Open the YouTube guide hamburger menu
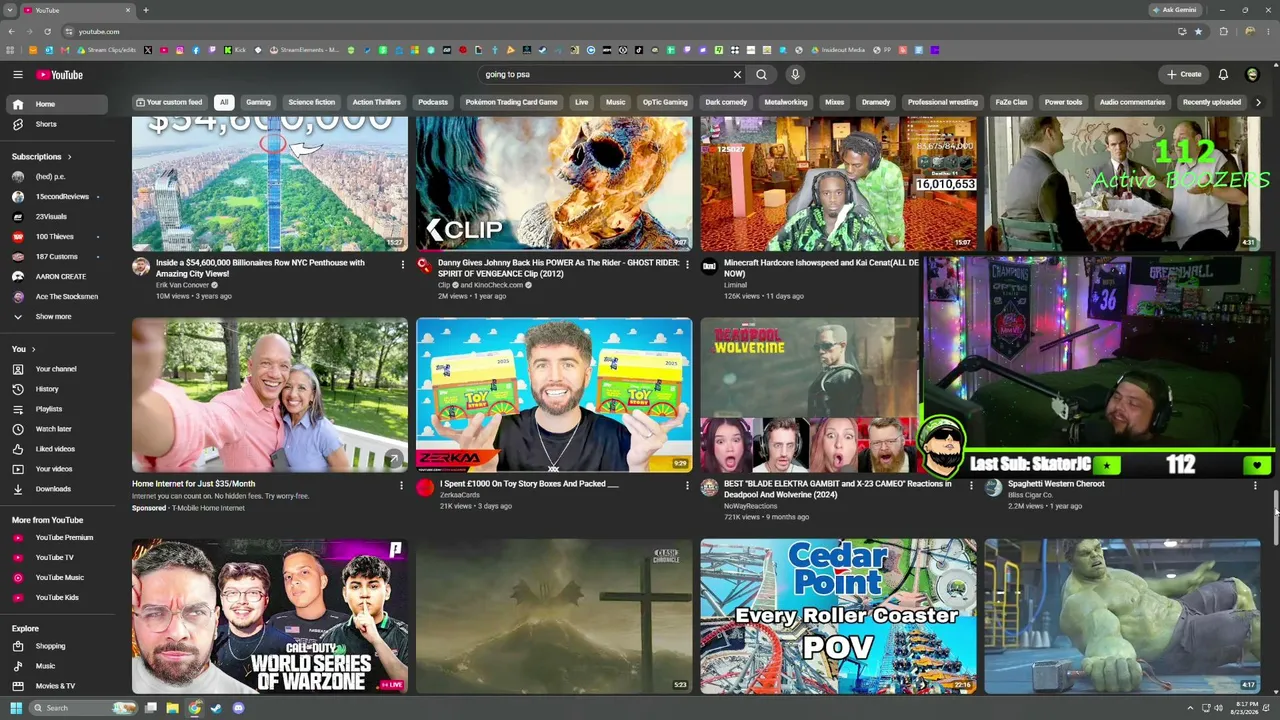Image resolution: width=1280 pixels, height=720 pixels. tap(18, 75)
